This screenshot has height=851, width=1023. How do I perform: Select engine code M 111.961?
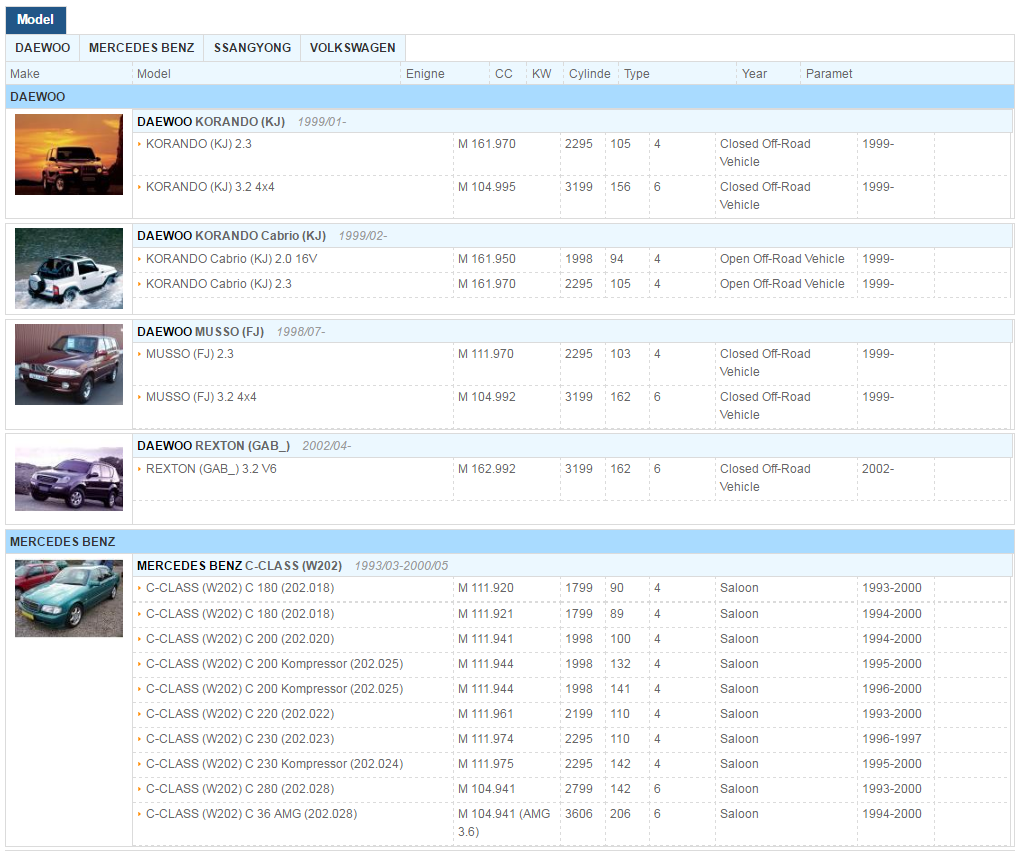(x=486, y=714)
